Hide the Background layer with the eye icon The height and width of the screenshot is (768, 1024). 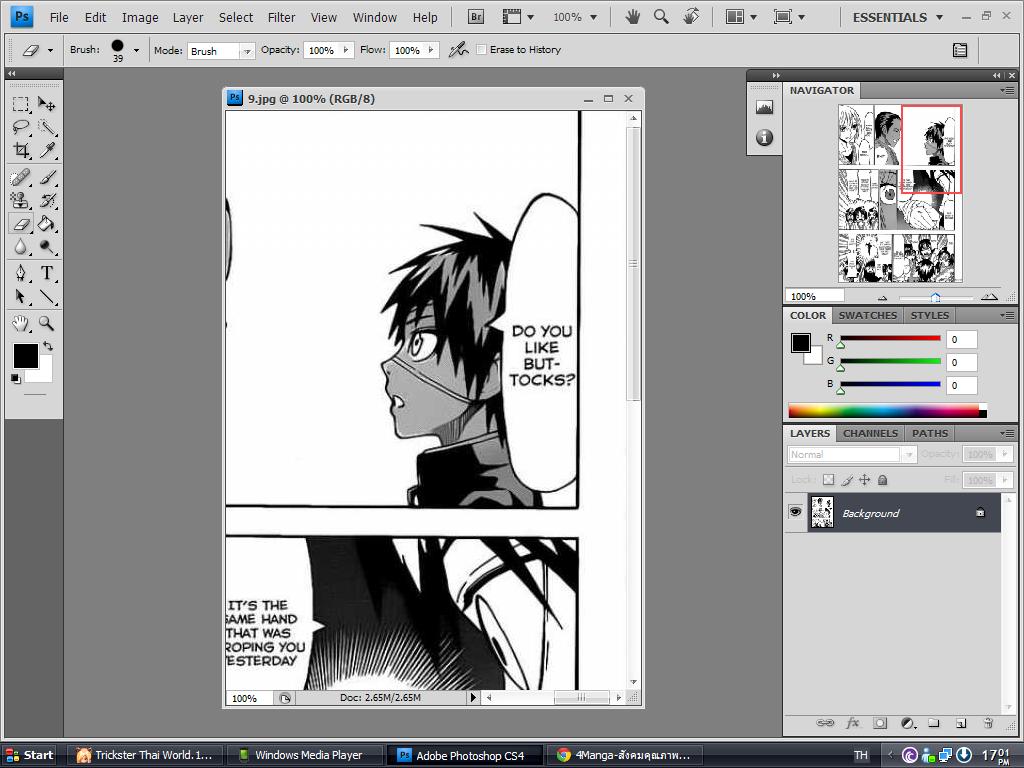coord(795,512)
